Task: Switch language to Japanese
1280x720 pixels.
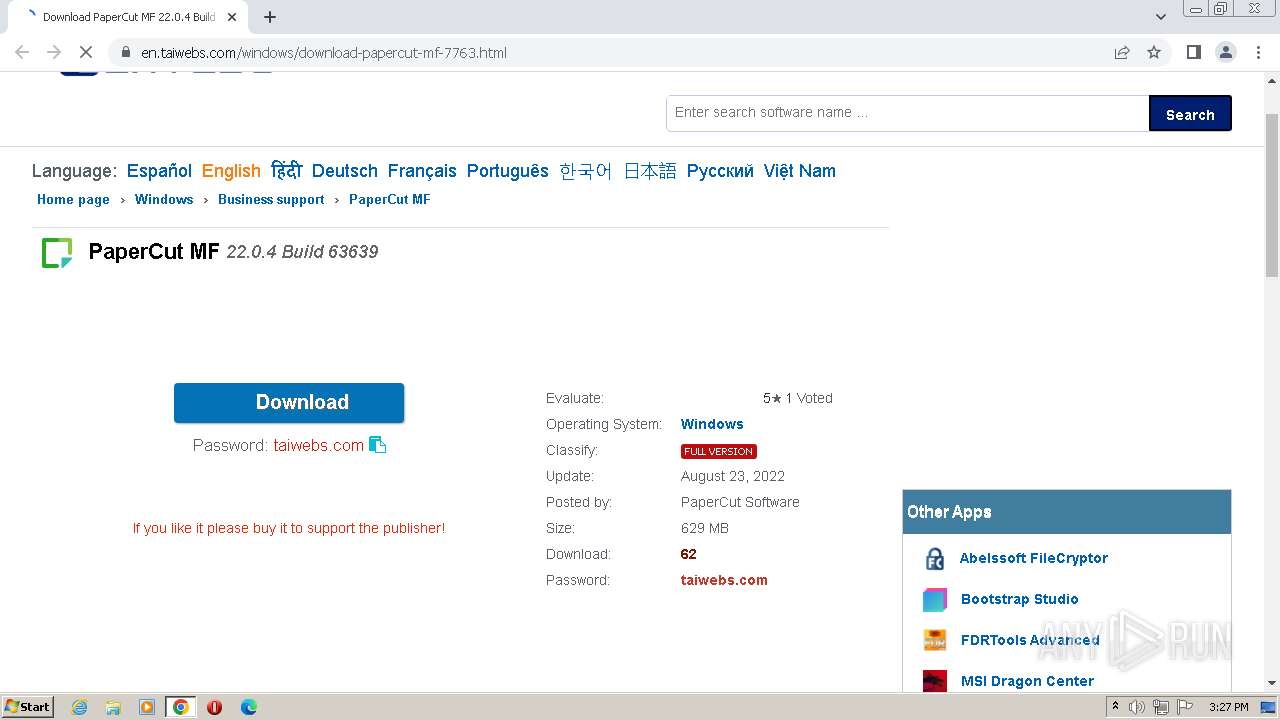Action: (x=650, y=171)
